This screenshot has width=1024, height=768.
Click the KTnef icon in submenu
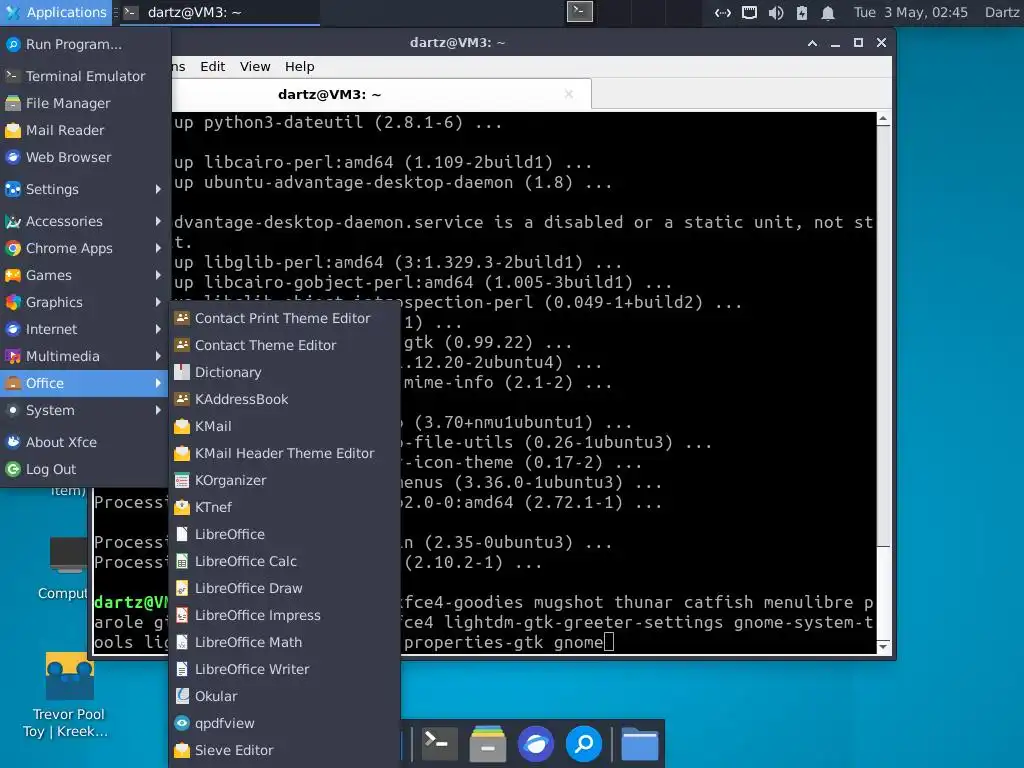click(182, 507)
